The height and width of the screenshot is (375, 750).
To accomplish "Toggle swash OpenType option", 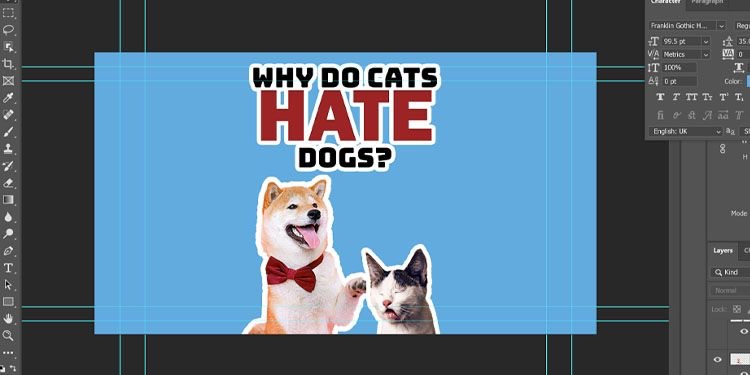I will (707, 115).
